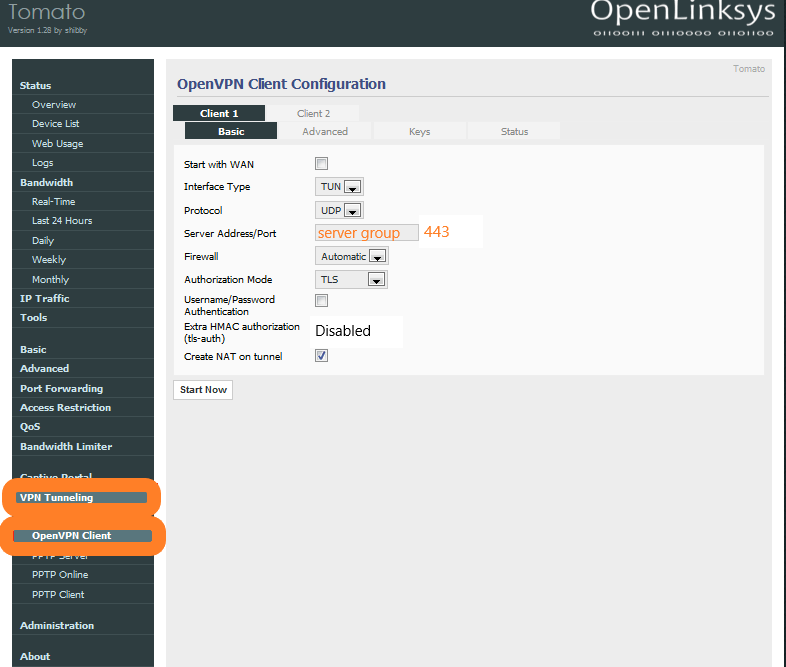Click the 'OpenVPN Client Configuration' heading
The height and width of the screenshot is (667, 786).
point(281,84)
